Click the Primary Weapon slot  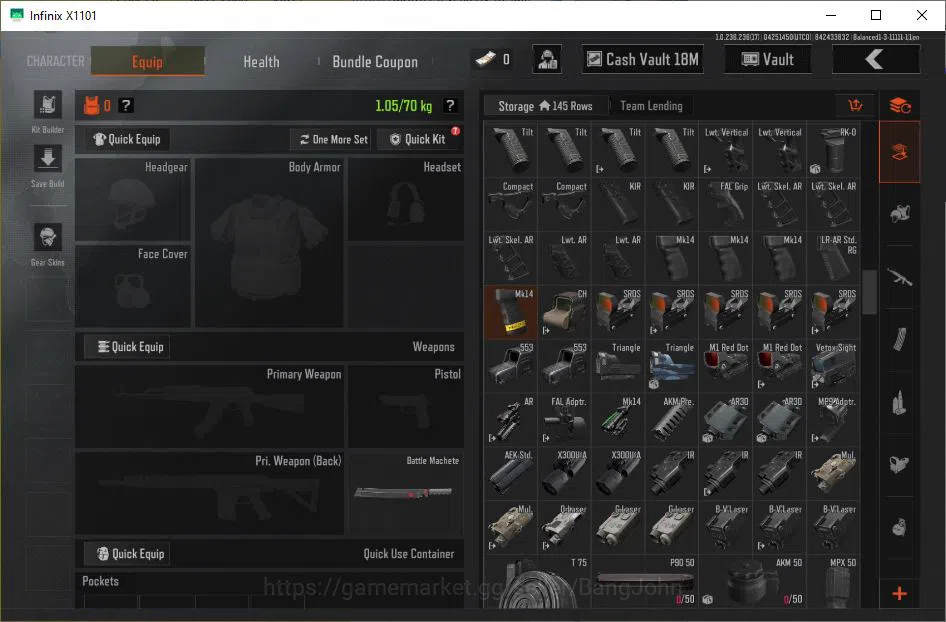pyautogui.click(x=209, y=407)
